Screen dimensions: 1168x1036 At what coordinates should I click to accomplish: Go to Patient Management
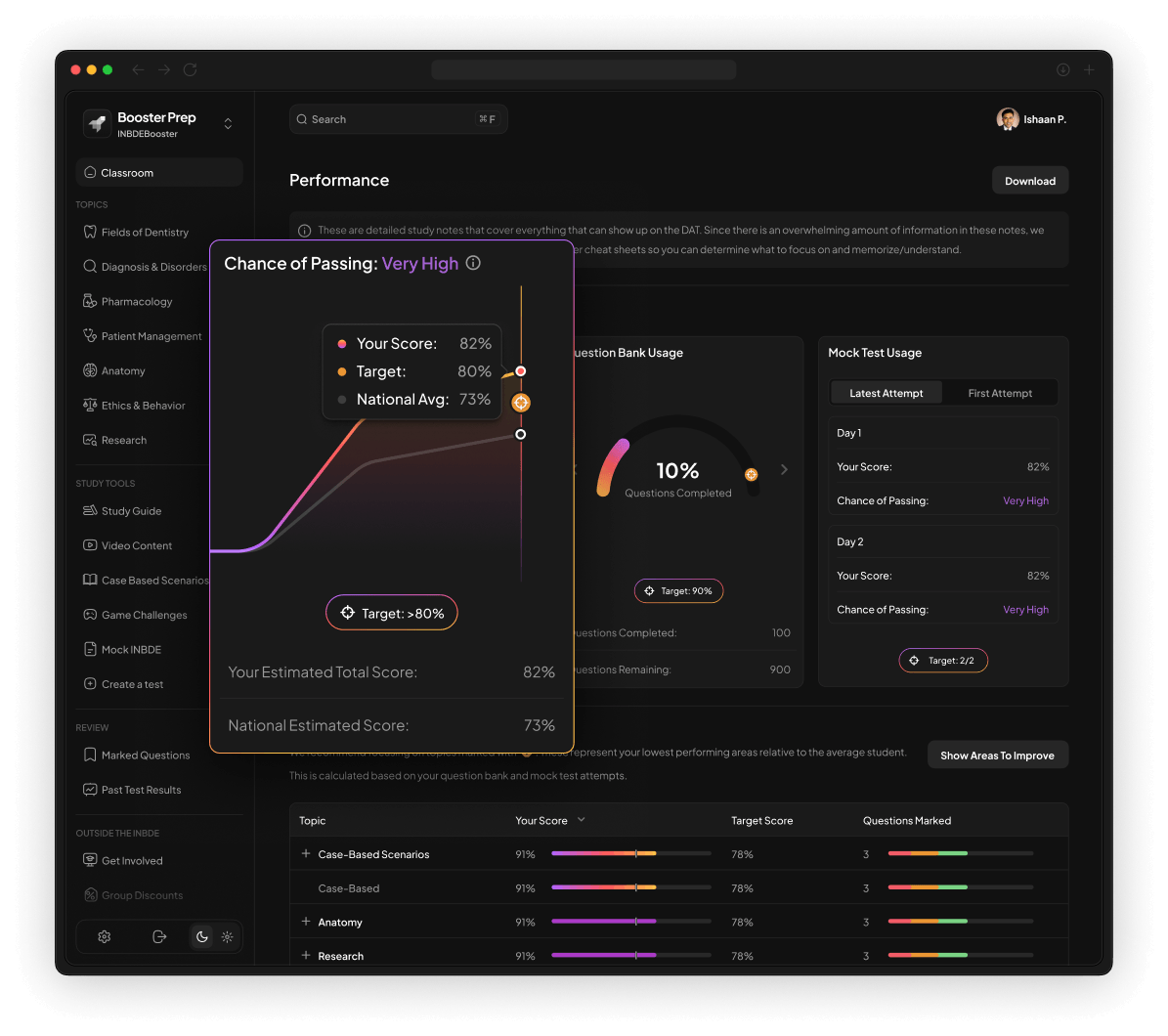[x=143, y=336]
